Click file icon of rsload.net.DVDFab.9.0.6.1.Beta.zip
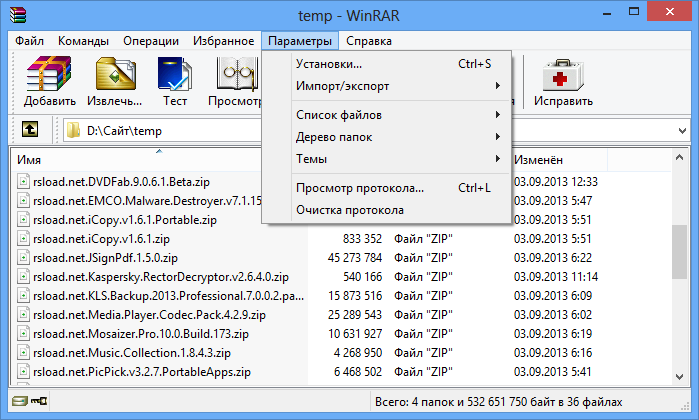699x420 pixels. coord(23,181)
